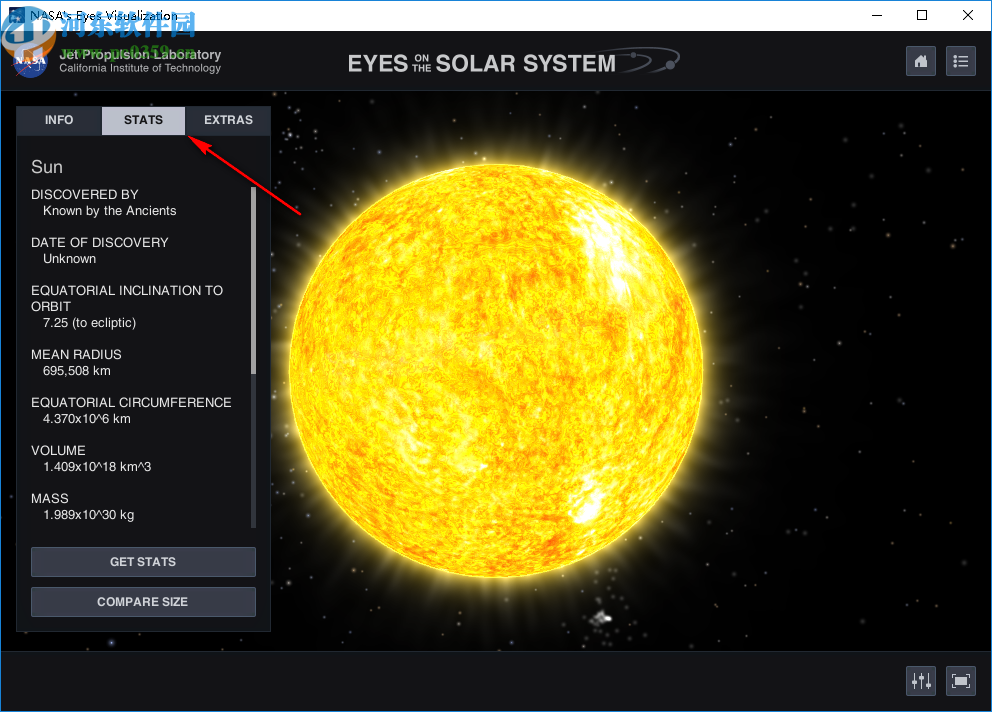Click the GET STATS button

pos(142,561)
